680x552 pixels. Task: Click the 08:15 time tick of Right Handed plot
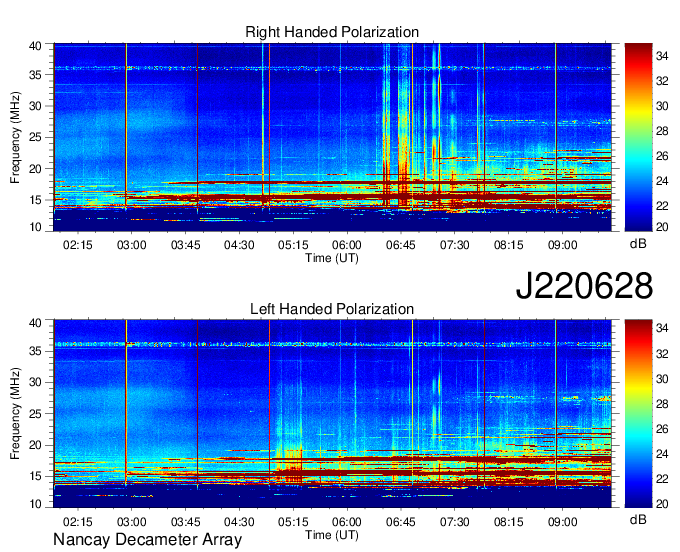(509, 245)
